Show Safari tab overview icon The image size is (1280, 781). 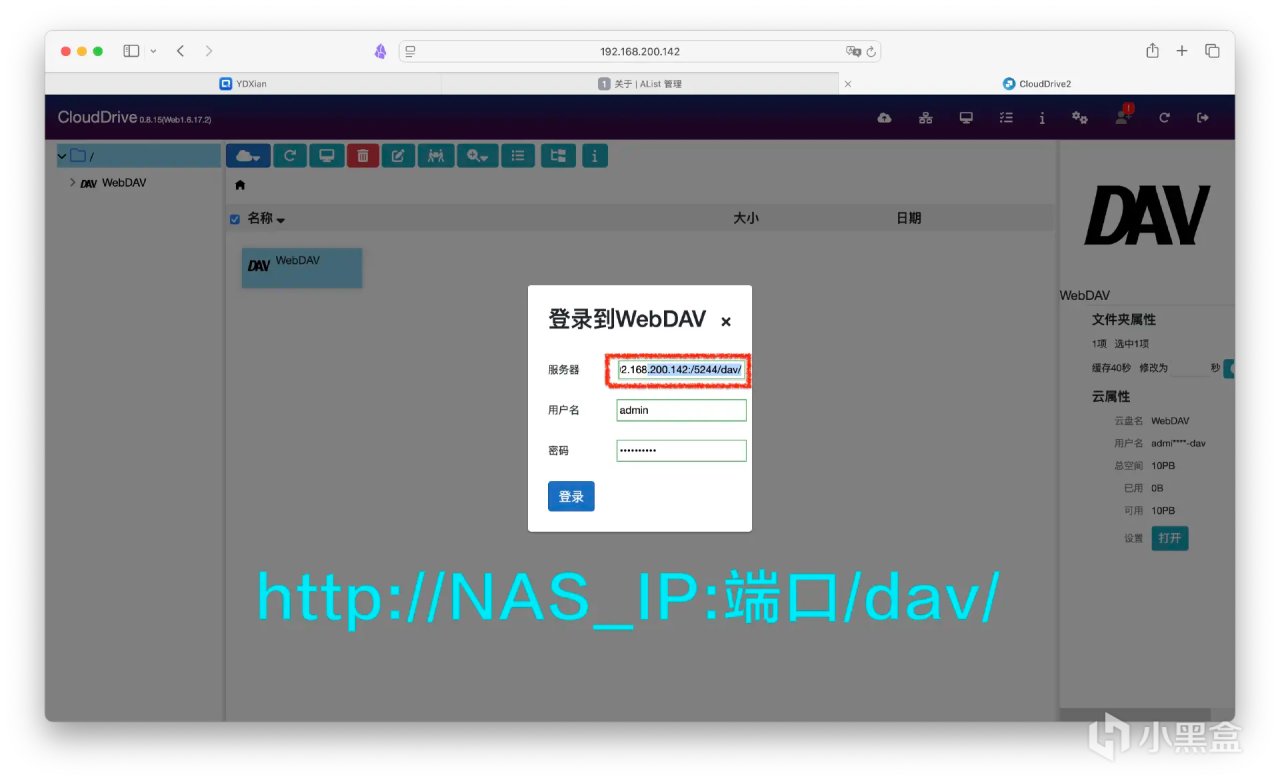tap(1212, 51)
